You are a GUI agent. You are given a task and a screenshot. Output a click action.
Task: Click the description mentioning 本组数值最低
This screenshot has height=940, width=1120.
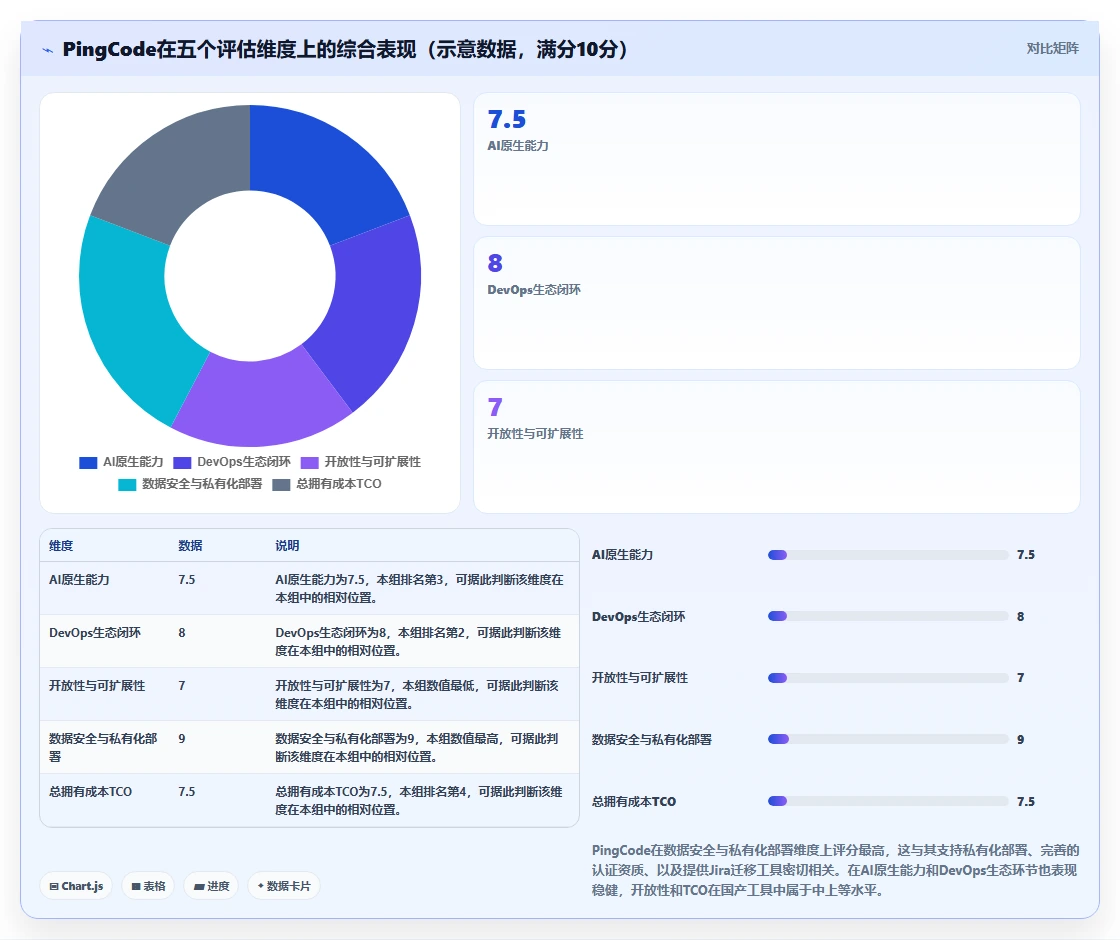417,694
